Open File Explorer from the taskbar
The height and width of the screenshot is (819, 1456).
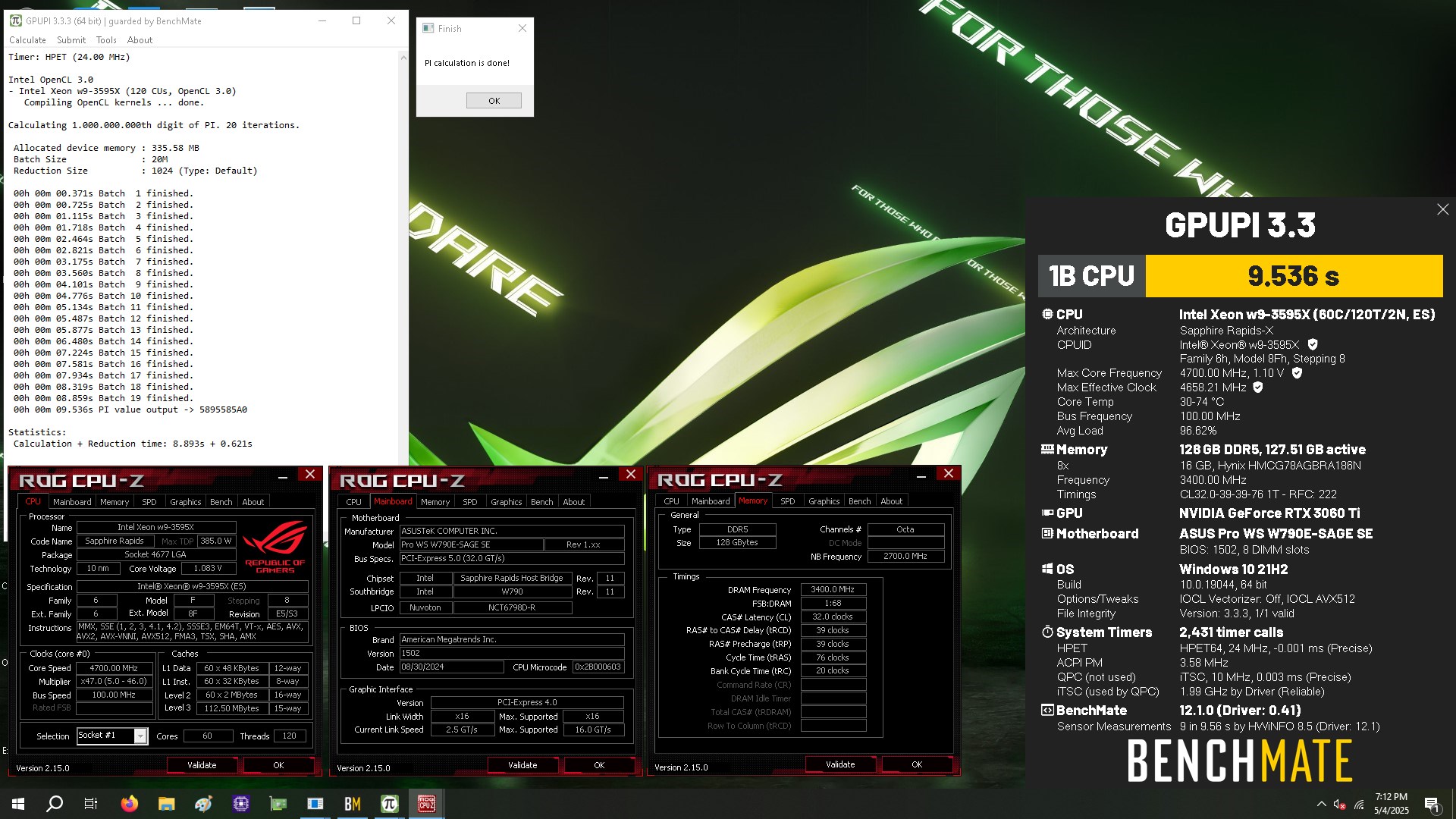coord(167,804)
